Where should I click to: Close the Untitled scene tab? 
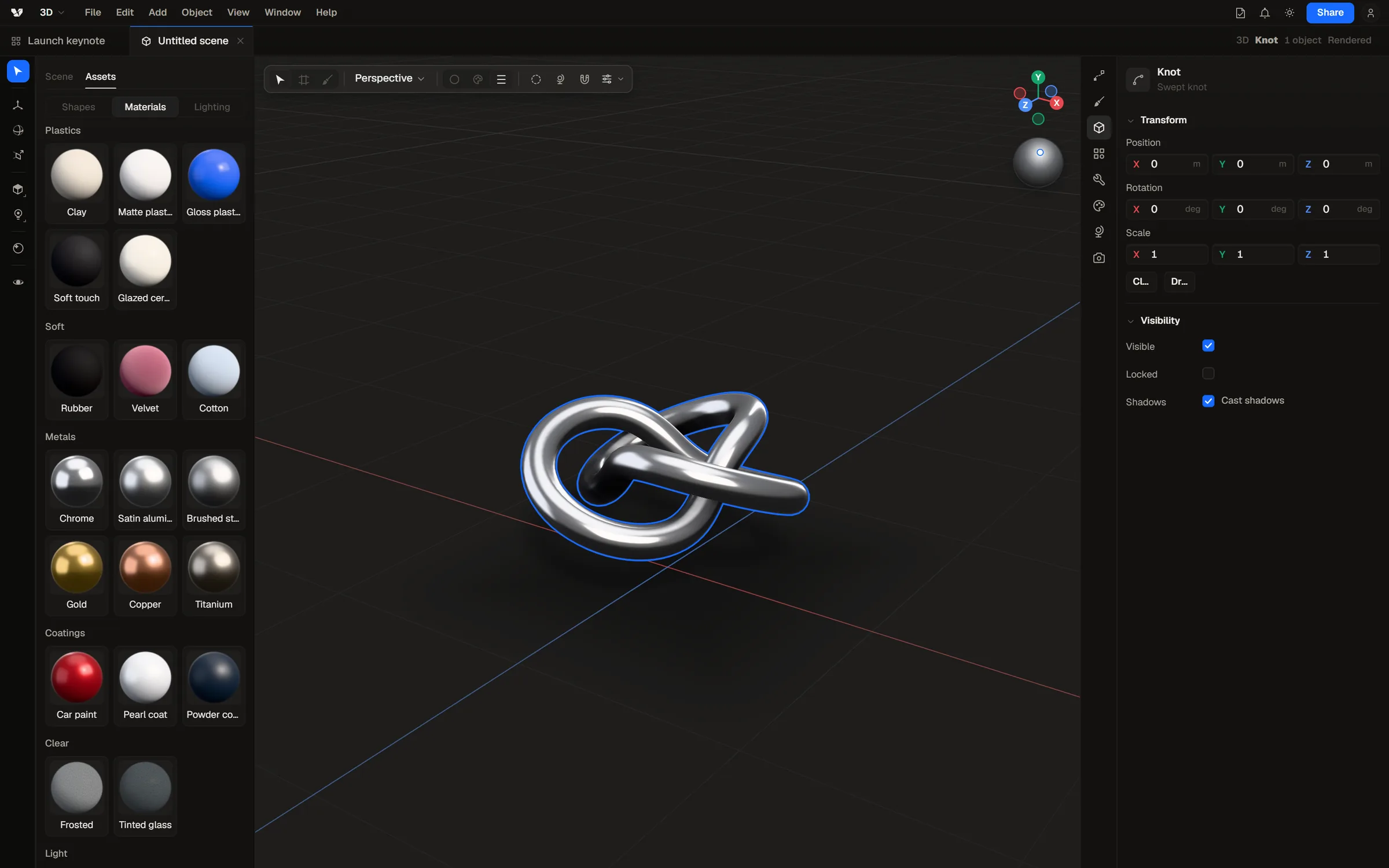tap(240, 41)
